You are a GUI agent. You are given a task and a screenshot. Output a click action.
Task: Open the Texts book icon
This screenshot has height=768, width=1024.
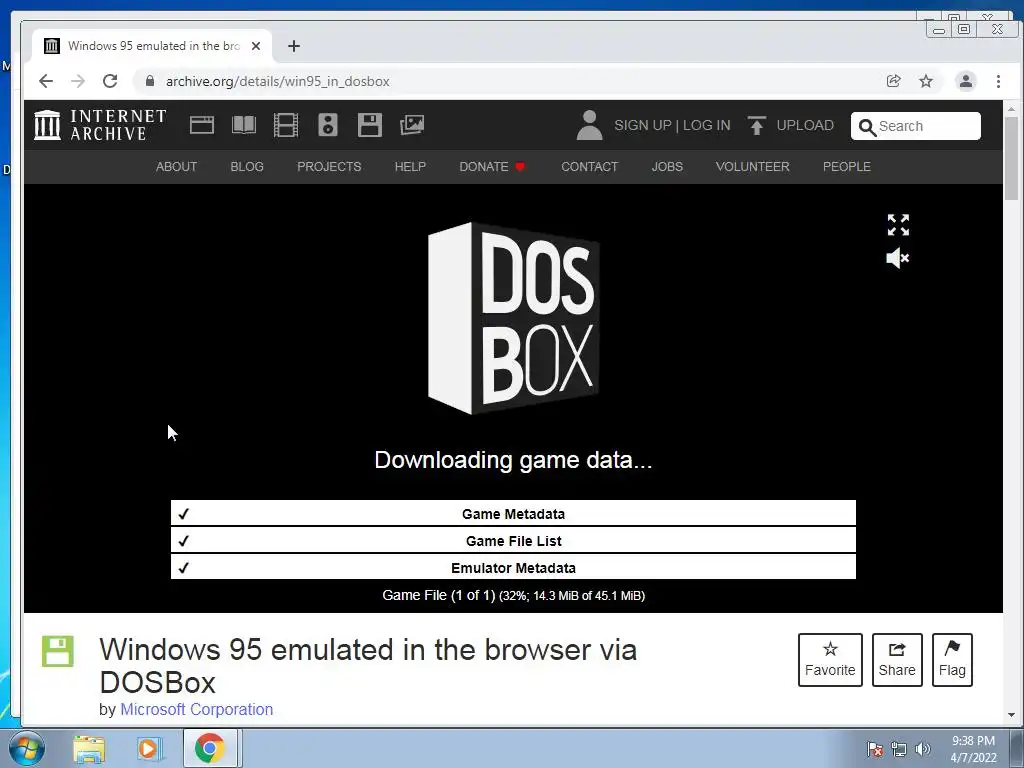(x=244, y=125)
